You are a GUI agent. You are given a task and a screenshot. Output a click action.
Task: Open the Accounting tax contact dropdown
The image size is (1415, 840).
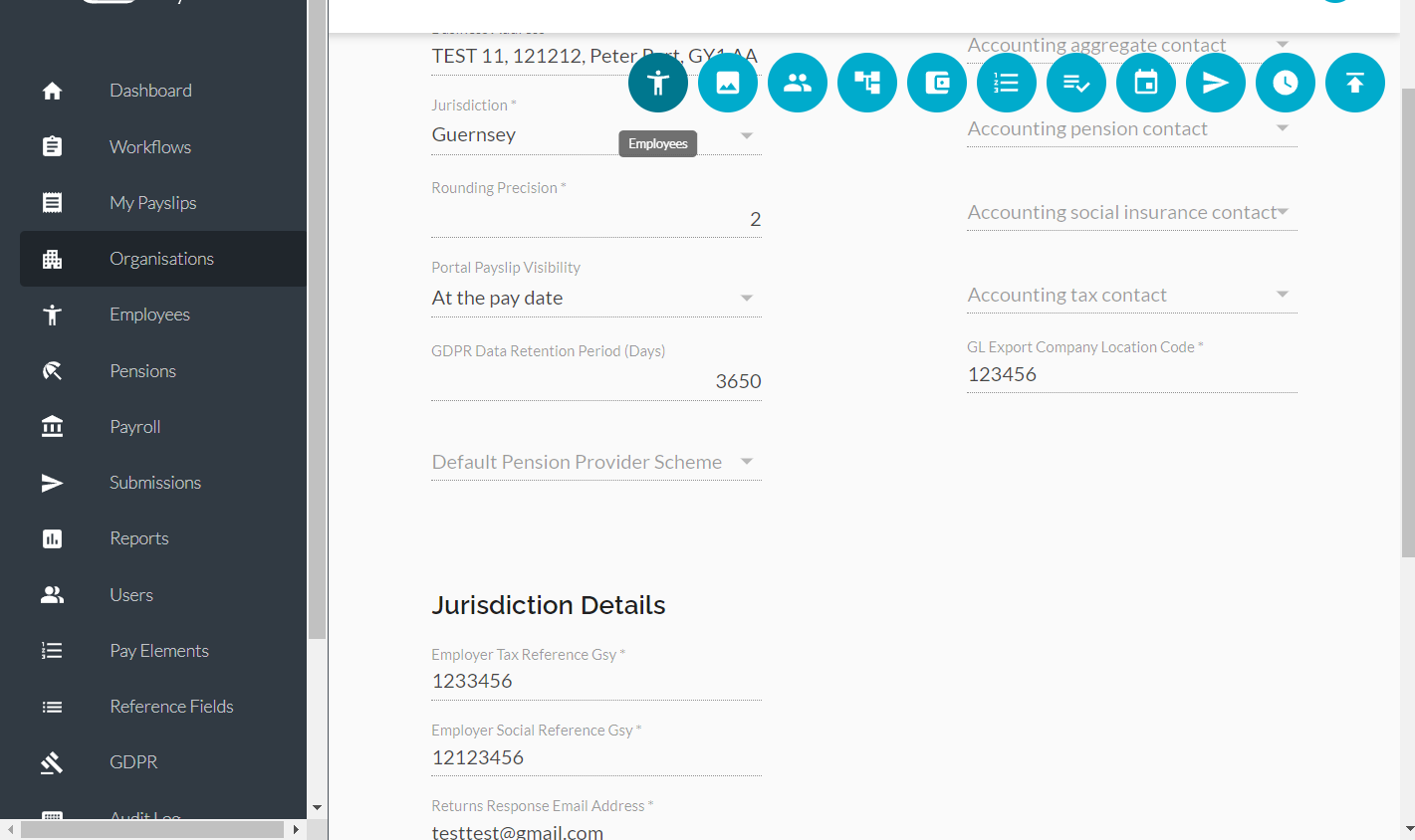[x=1132, y=295]
